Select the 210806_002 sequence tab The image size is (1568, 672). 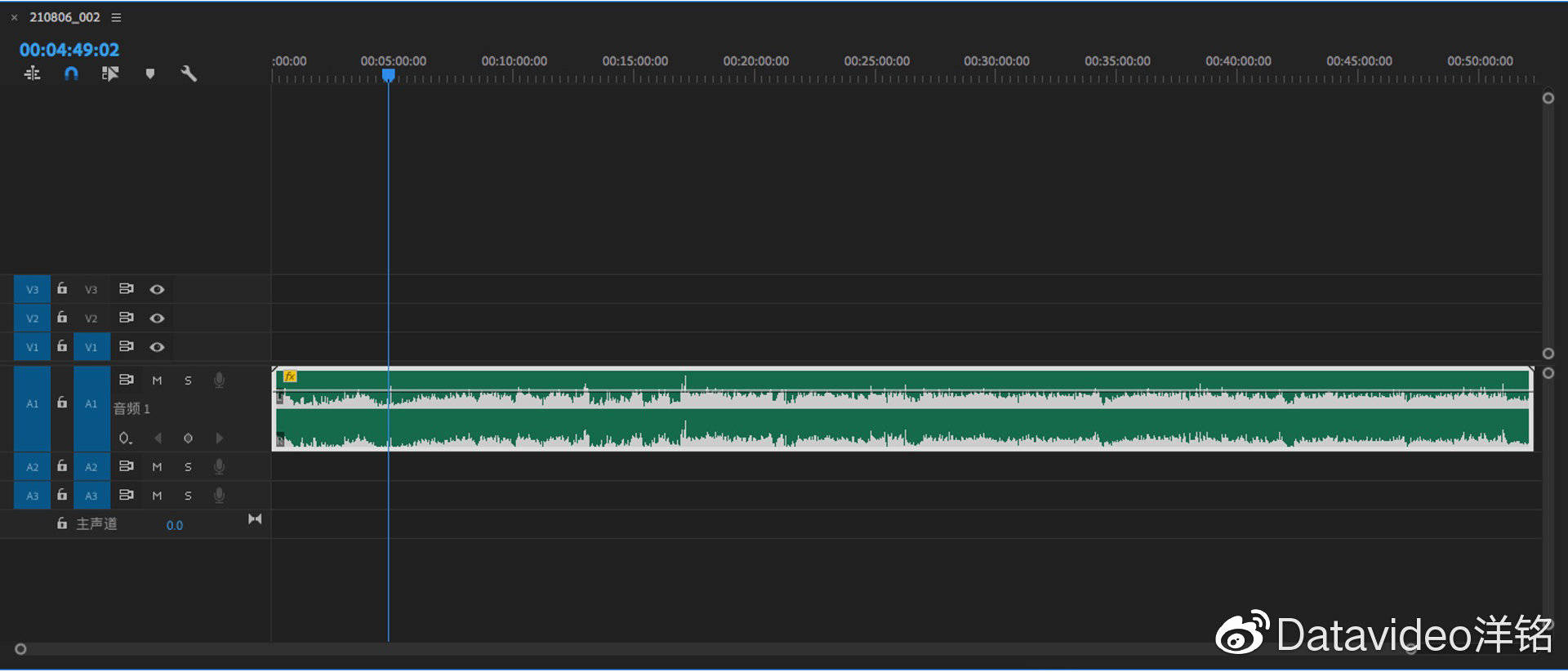[65, 17]
